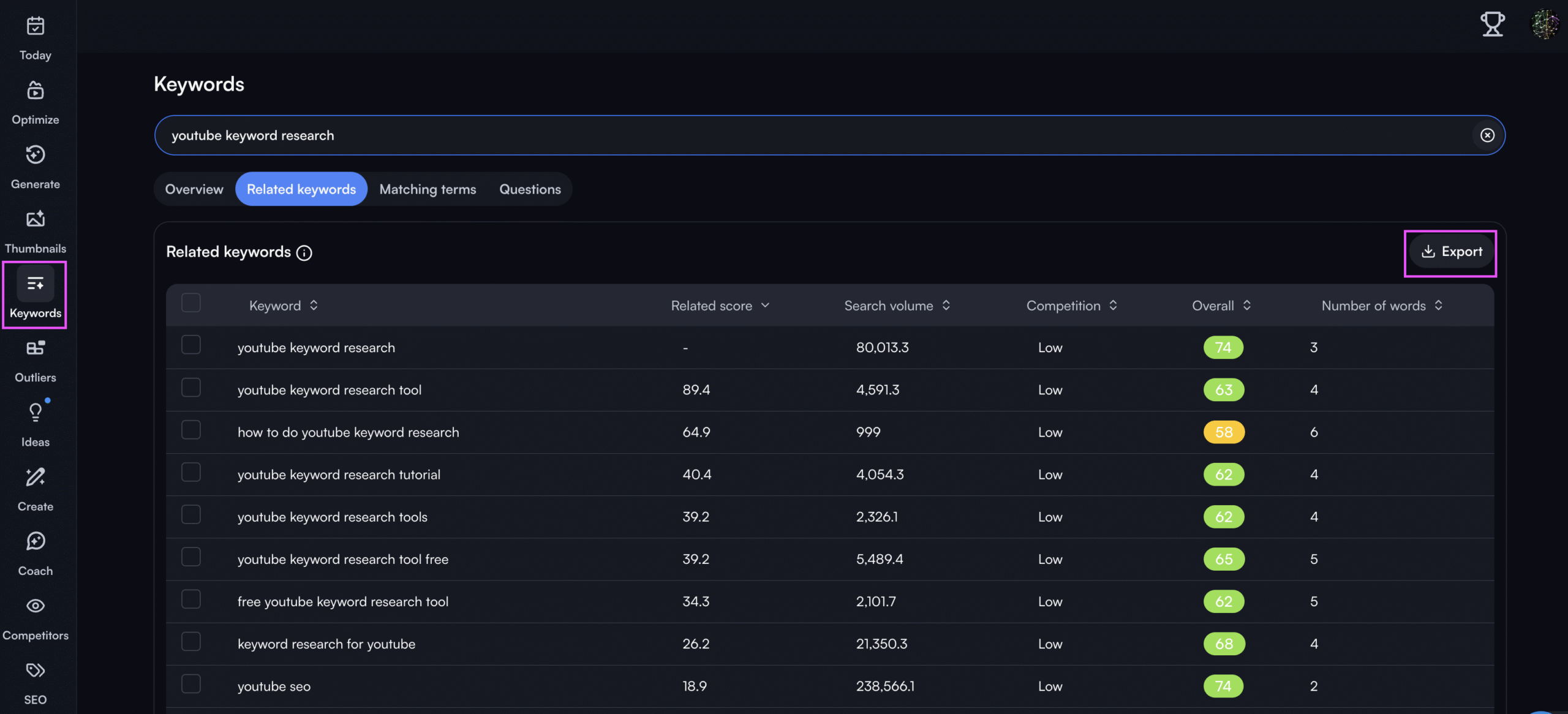This screenshot has height=714, width=1568.
Task: Click the Export button
Action: pos(1452,252)
